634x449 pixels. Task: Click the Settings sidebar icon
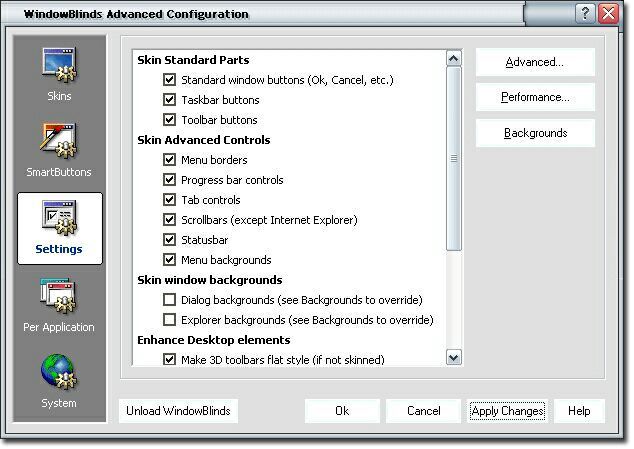tap(59, 222)
